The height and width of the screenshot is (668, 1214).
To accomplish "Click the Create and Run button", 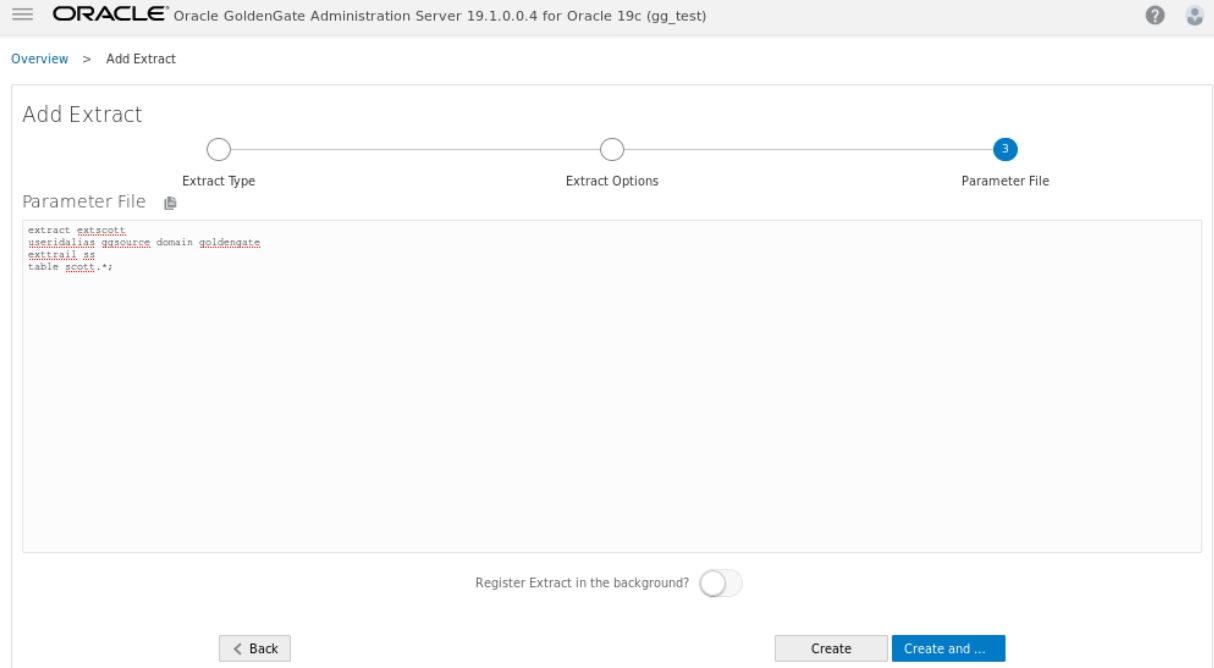I will click(x=948, y=648).
